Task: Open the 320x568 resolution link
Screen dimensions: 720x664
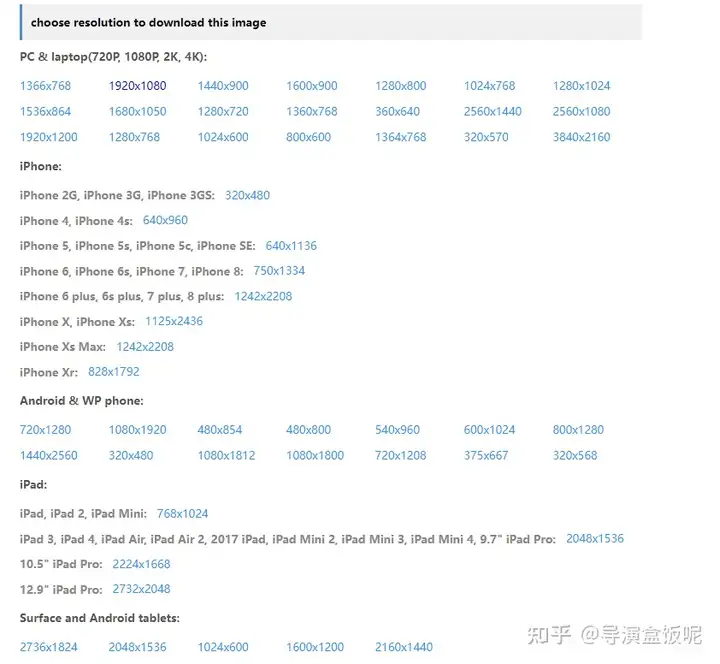Action: point(575,456)
